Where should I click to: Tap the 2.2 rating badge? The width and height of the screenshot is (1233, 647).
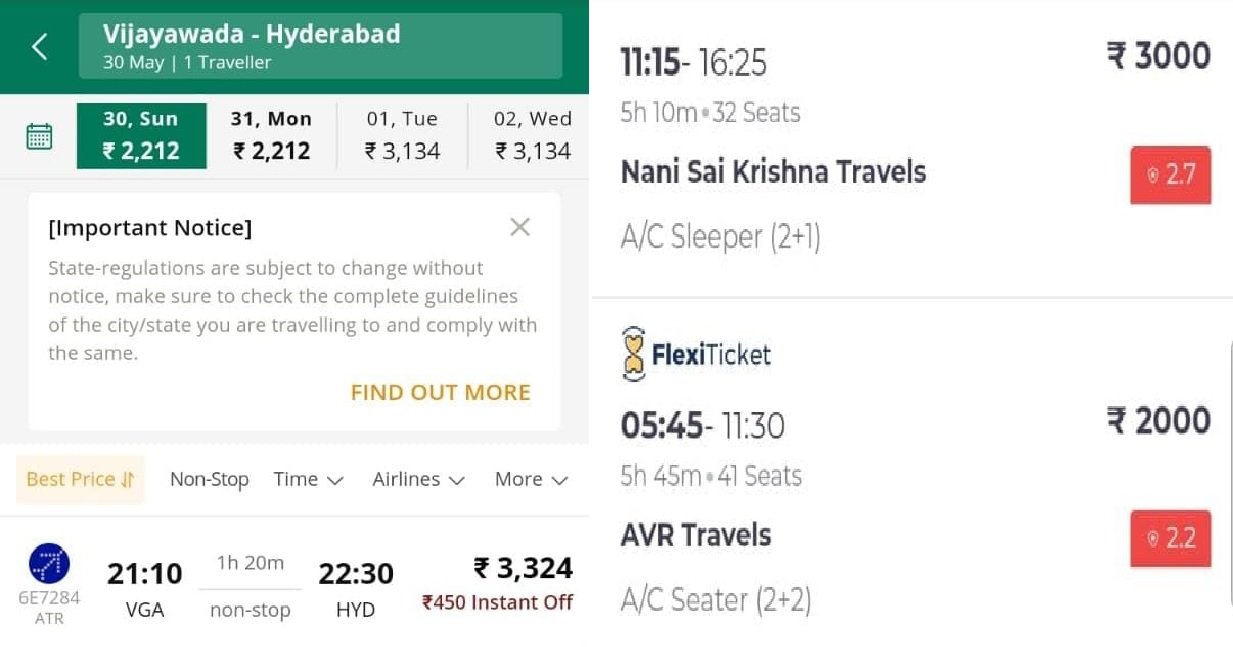(1170, 538)
